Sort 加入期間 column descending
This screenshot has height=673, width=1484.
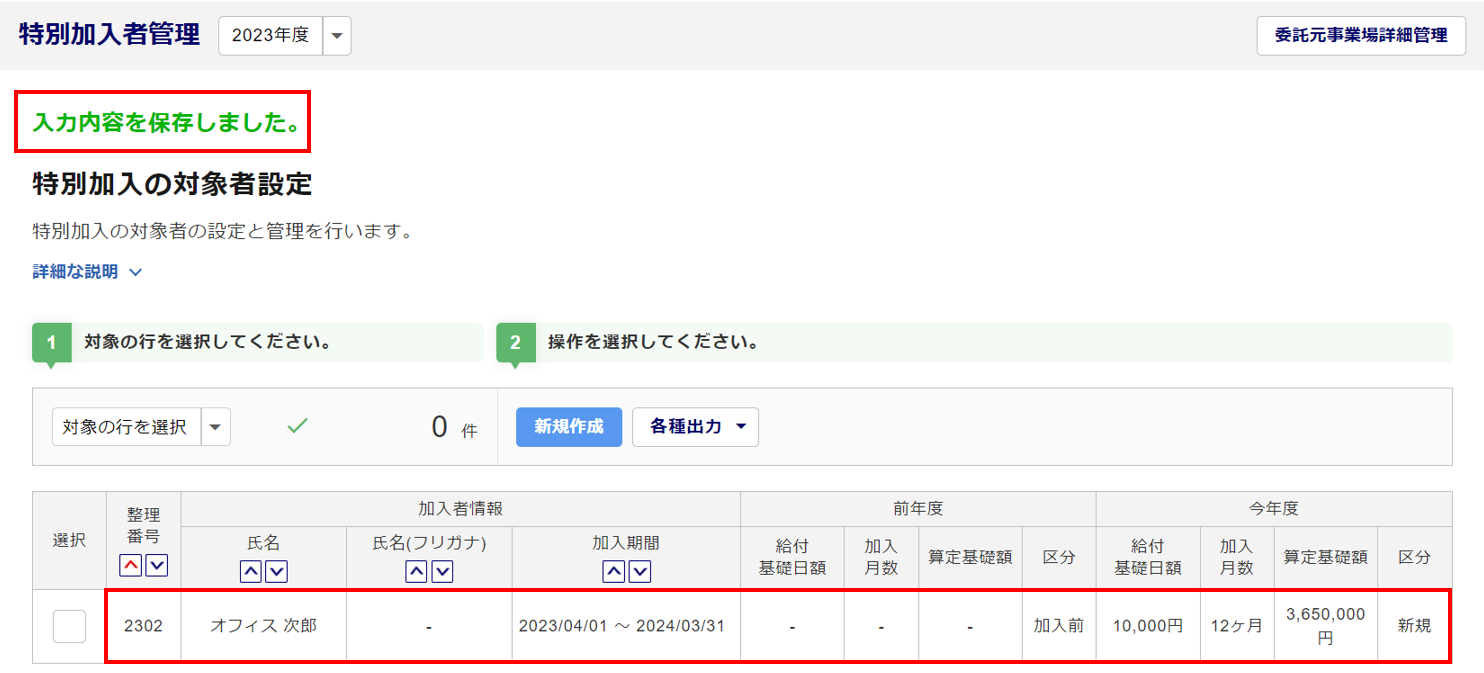[640, 572]
